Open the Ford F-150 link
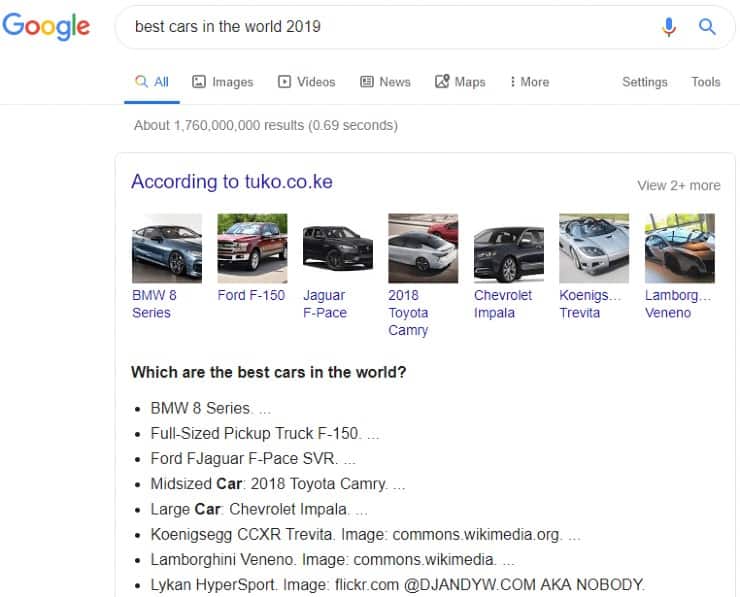Screen dimensions: 740x597 tap(251, 295)
